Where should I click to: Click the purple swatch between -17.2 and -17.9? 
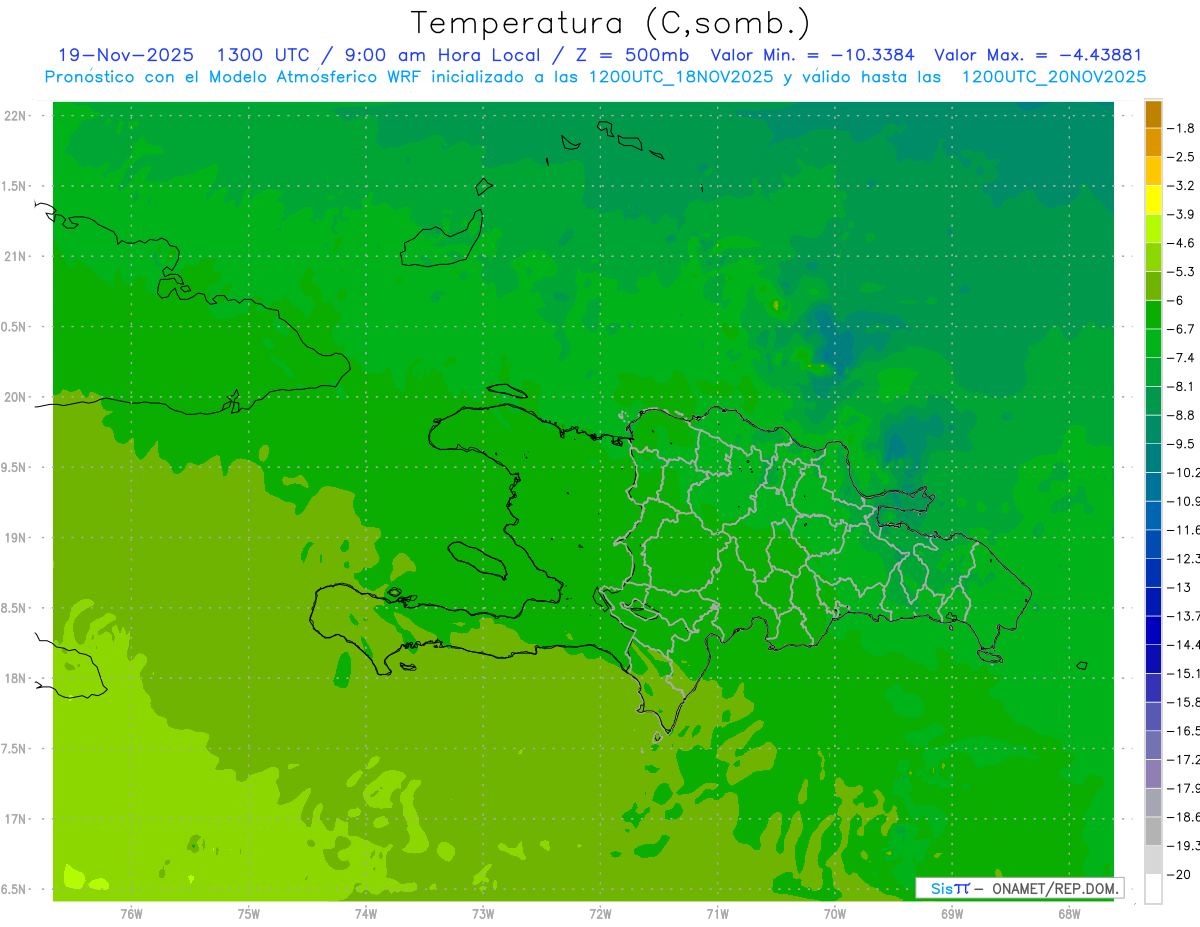tap(1153, 774)
